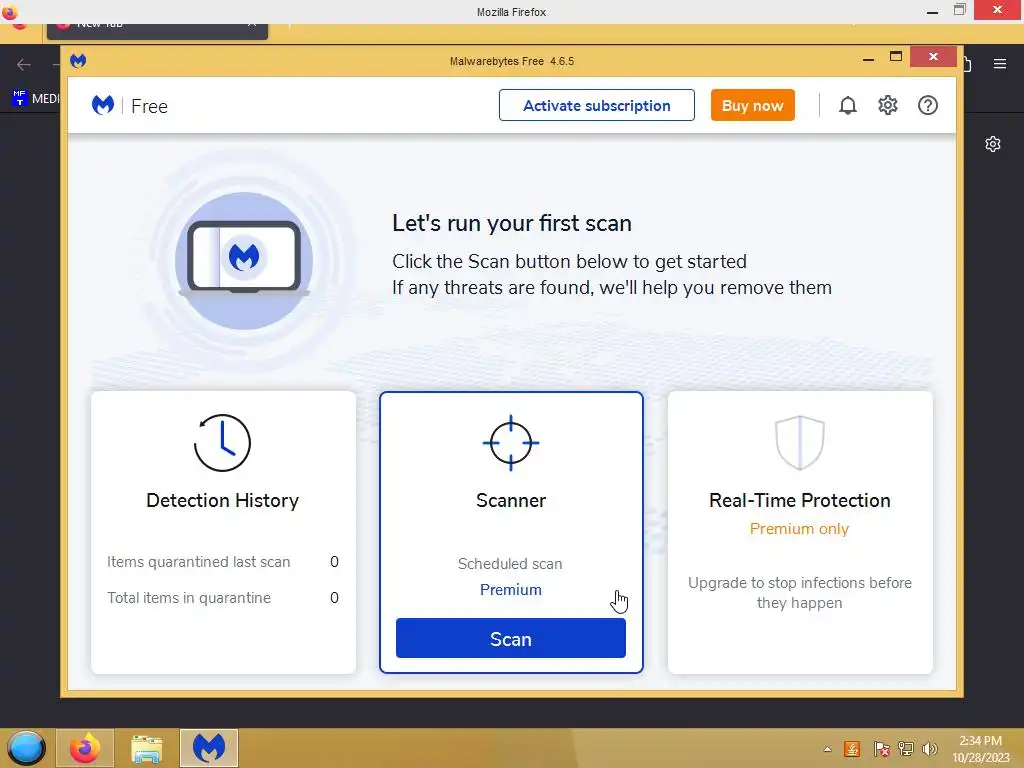Image resolution: width=1024 pixels, height=768 pixels.
Task: Click the volume speaker tray icon
Action: point(930,748)
